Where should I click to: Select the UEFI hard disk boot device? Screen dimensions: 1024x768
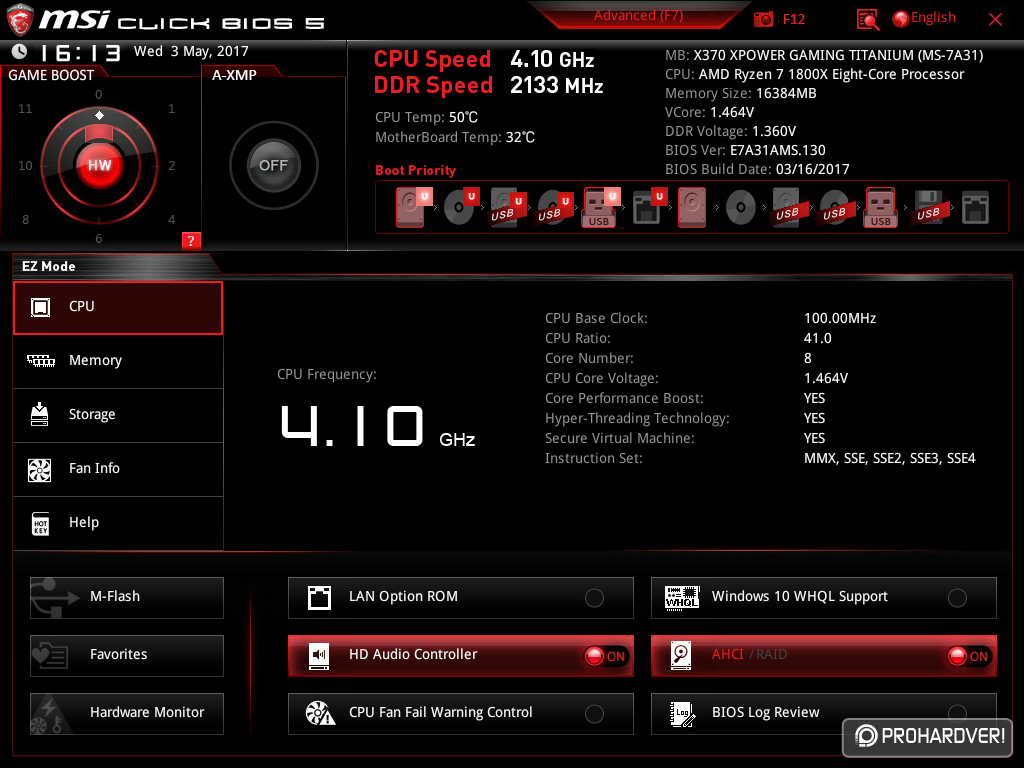[412, 208]
